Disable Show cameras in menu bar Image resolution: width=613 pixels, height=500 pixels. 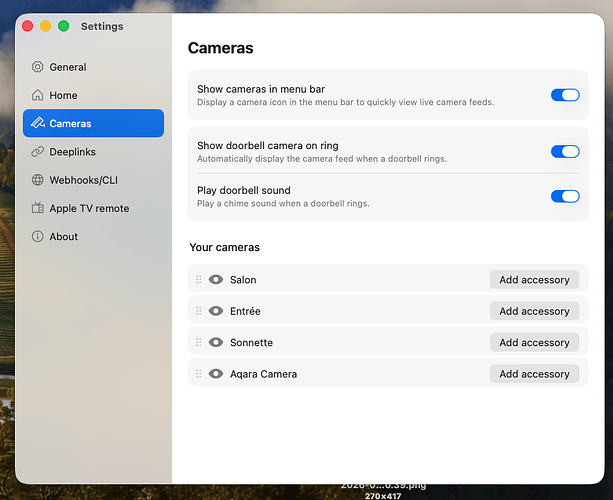pos(564,95)
